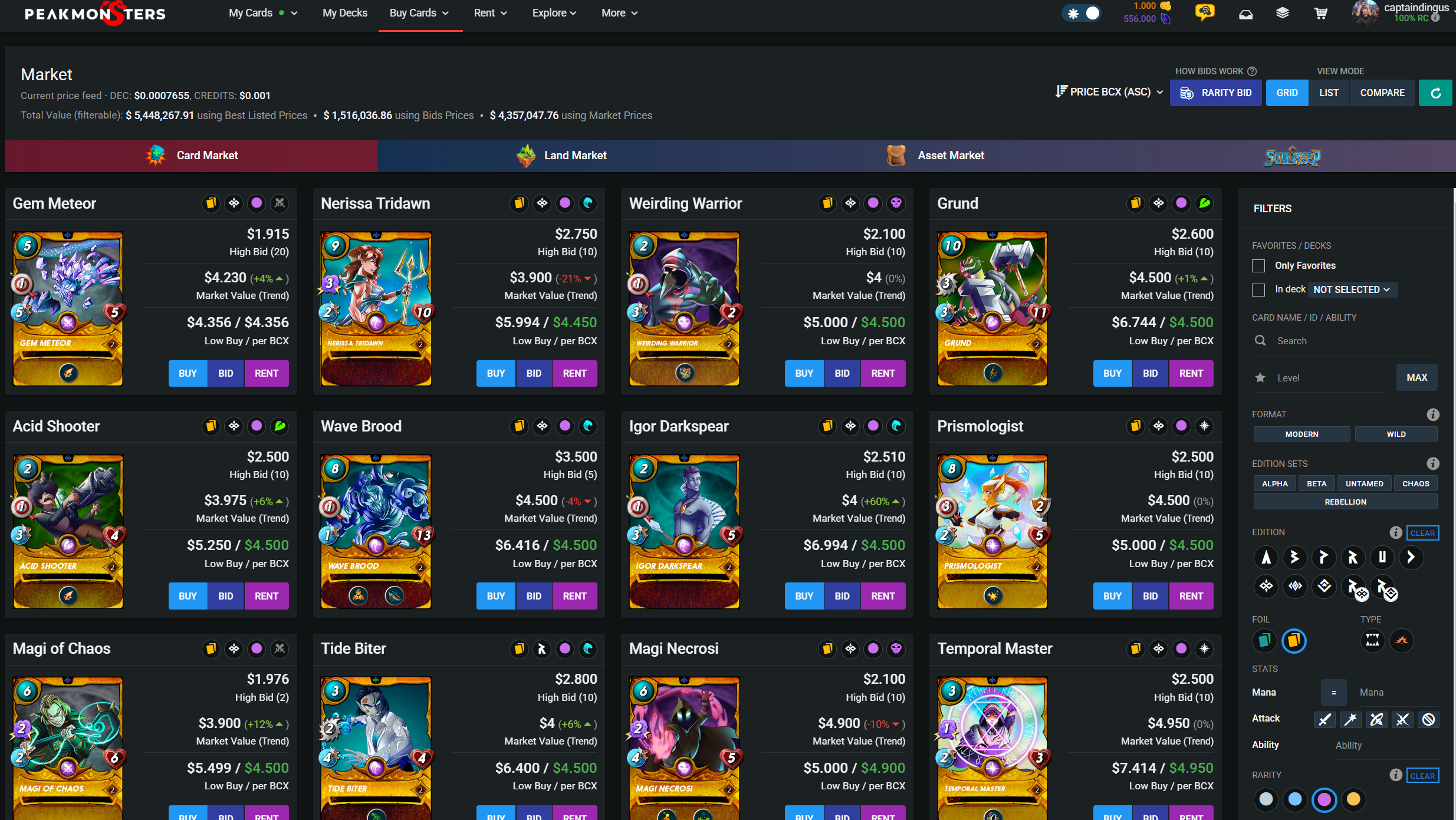Open the My Decks page
Image resolution: width=1456 pixels, height=820 pixels.
click(345, 13)
